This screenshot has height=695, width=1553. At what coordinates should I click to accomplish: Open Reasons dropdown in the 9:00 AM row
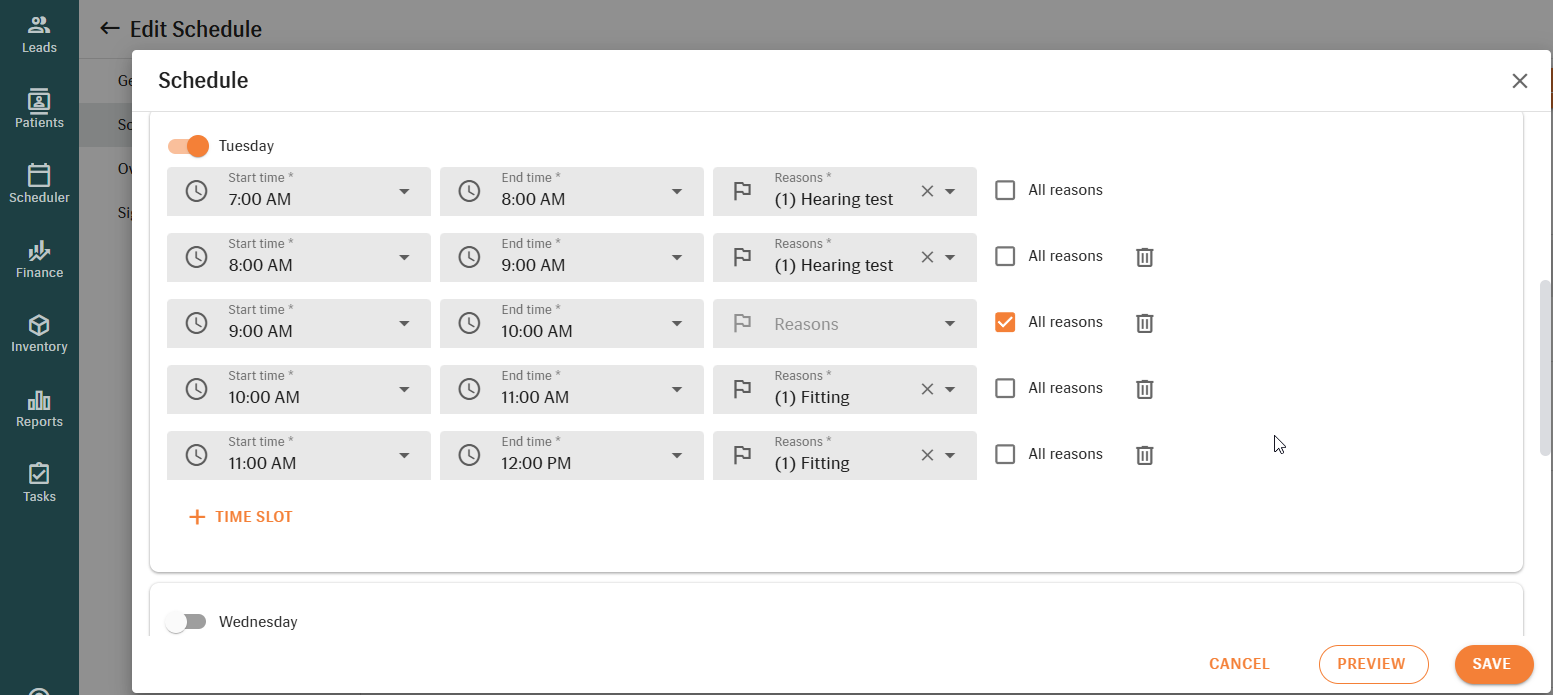(x=949, y=323)
